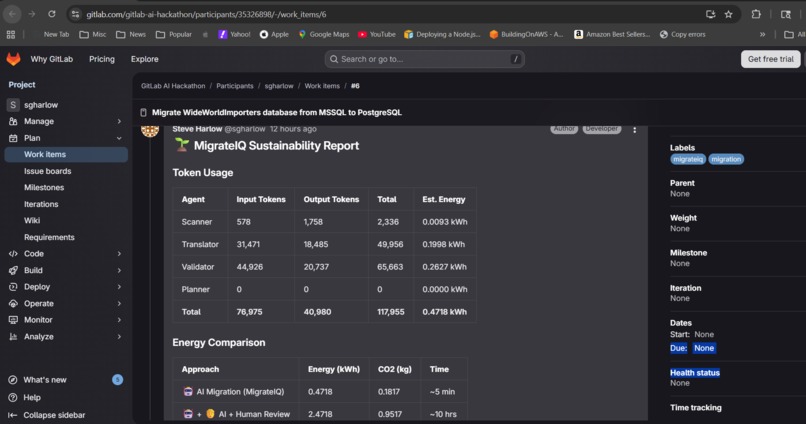
Task: Click the browser address bar URL
Action: 206,14
